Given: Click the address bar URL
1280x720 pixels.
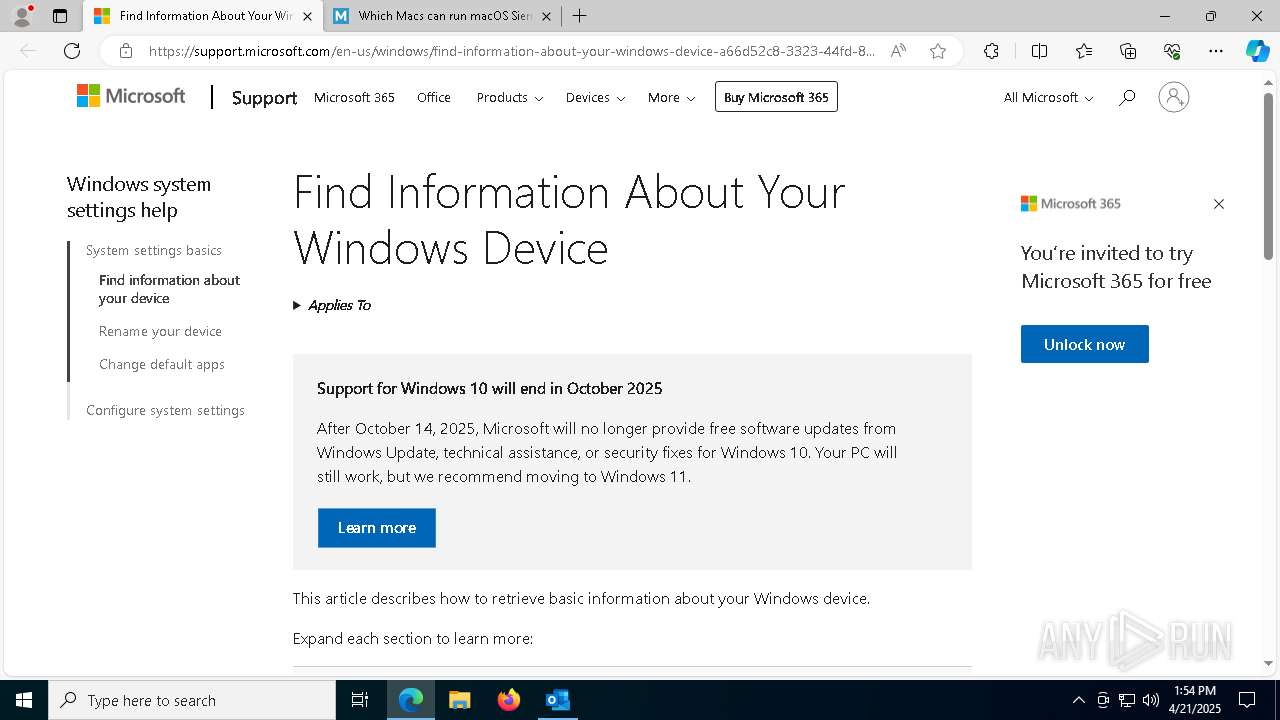Looking at the screenshot, I should (x=512, y=51).
